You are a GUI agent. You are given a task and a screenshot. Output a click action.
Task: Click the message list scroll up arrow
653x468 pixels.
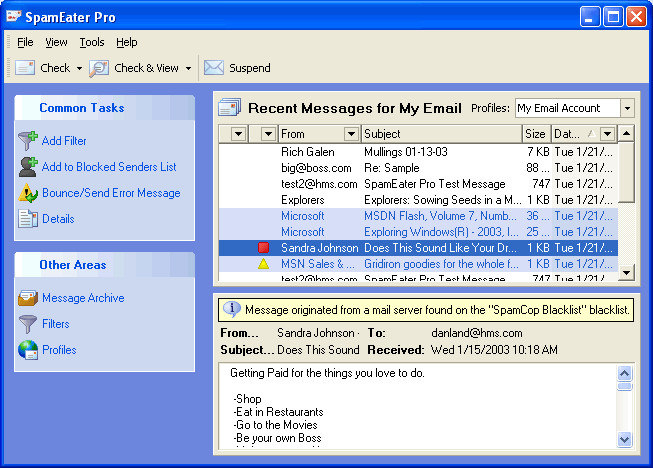626,134
